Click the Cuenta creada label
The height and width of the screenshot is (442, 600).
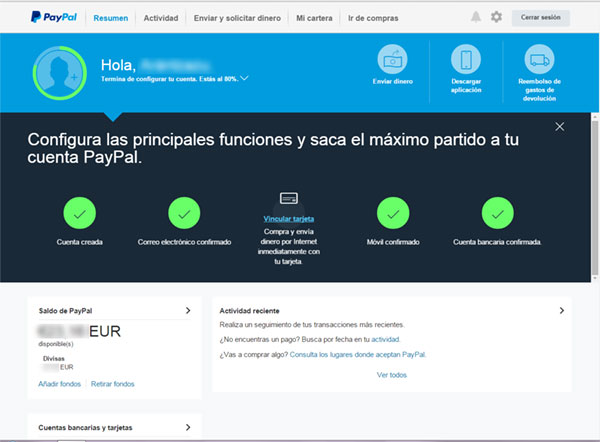click(x=80, y=242)
